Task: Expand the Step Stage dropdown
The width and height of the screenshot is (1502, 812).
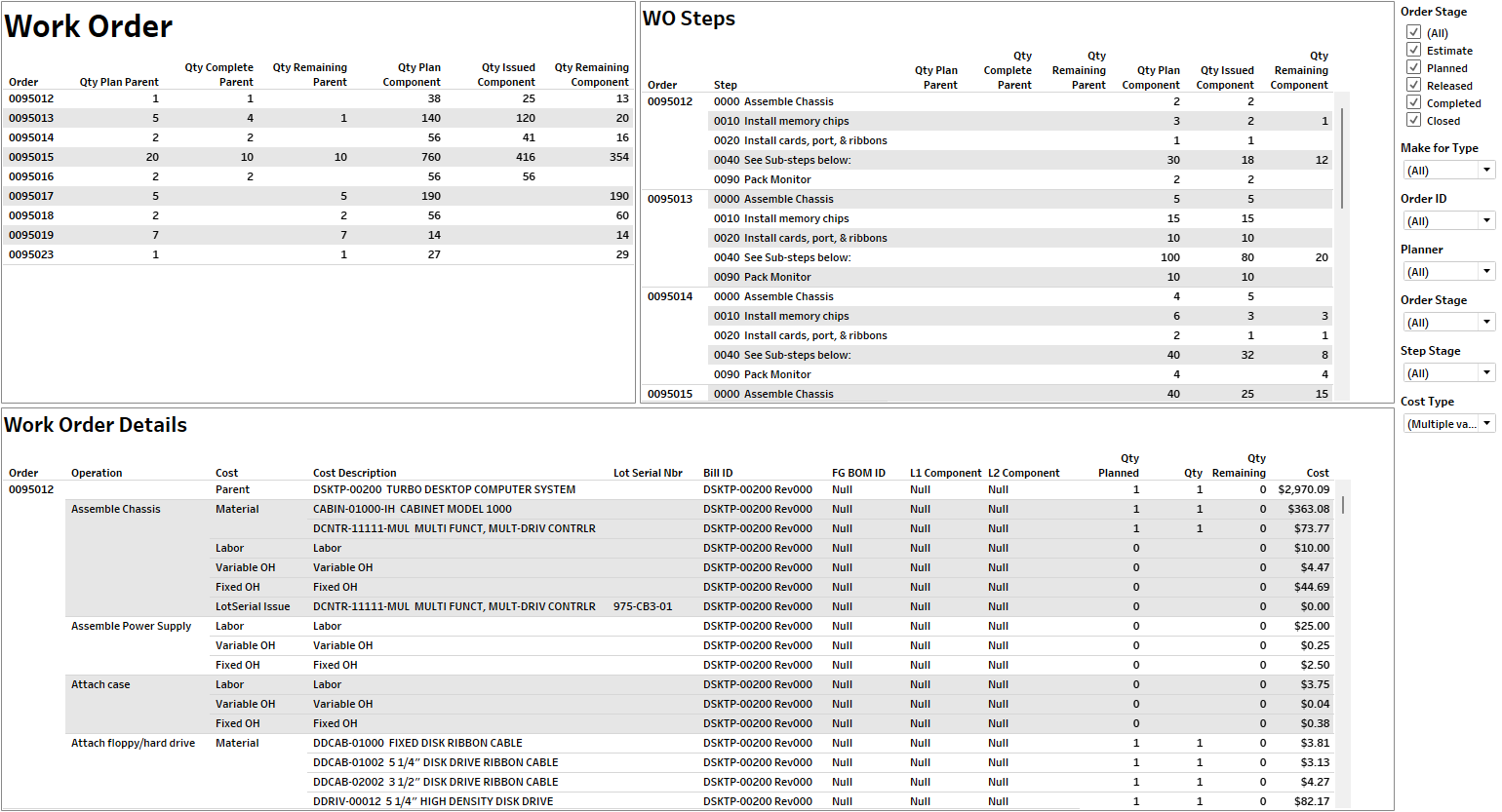Action: point(1448,373)
